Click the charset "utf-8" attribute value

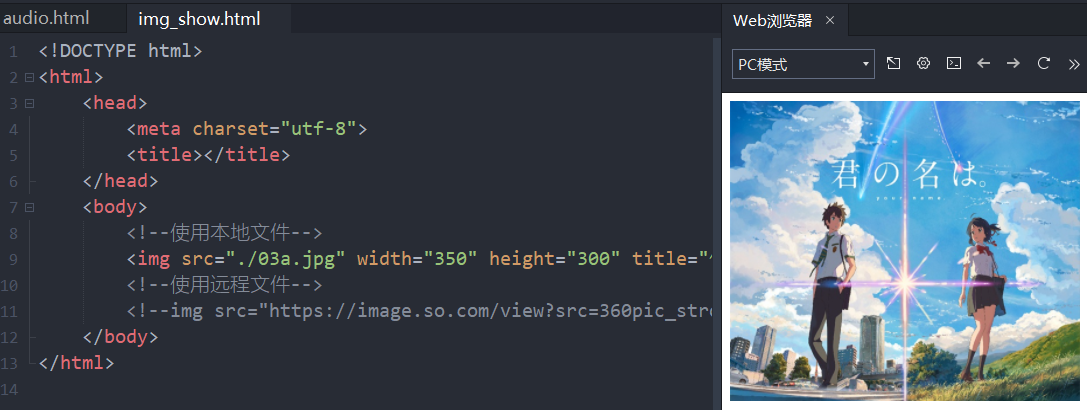tap(316, 128)
